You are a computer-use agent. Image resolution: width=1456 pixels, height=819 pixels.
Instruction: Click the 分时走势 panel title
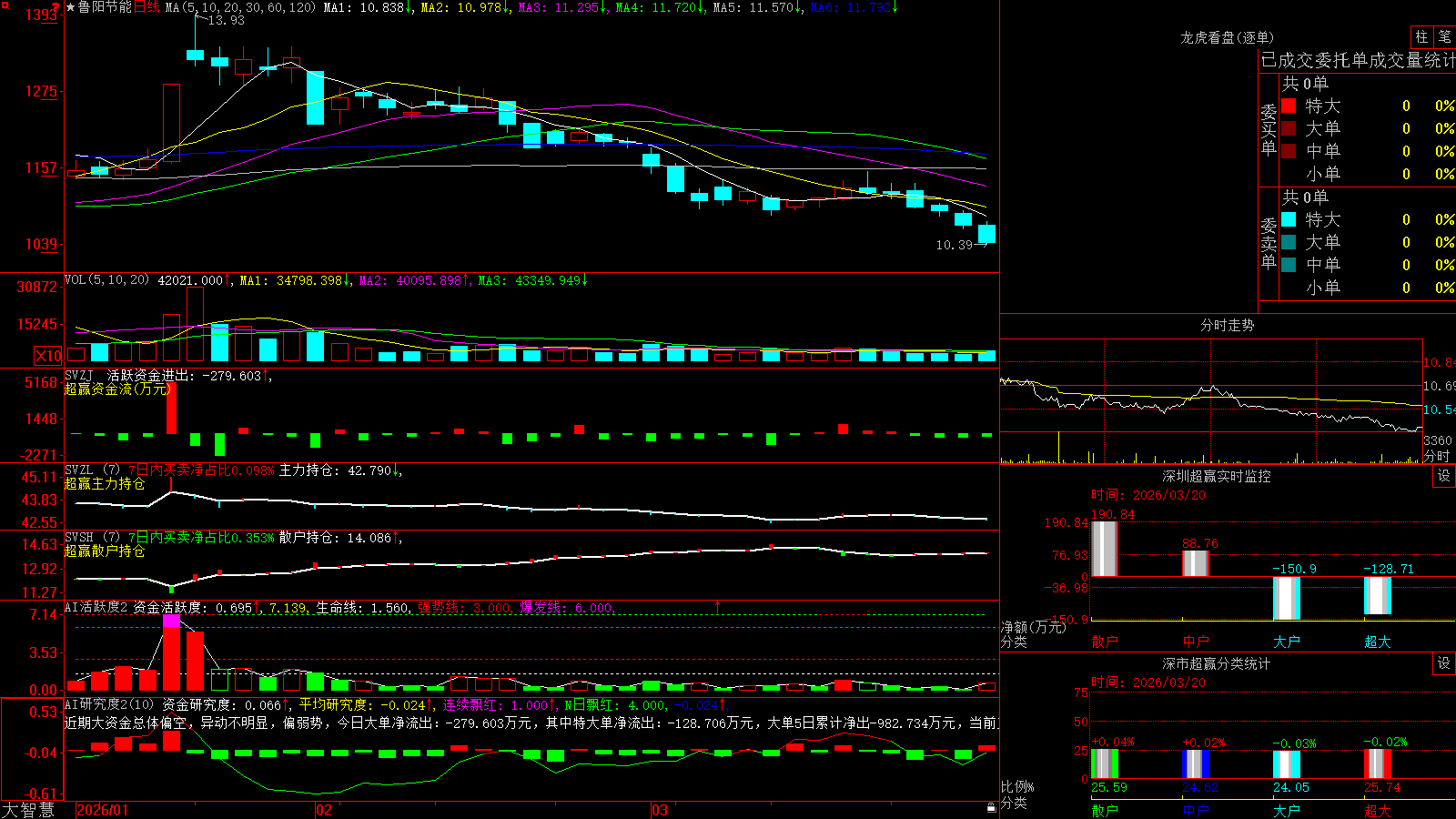click(x=1228, y=325)
